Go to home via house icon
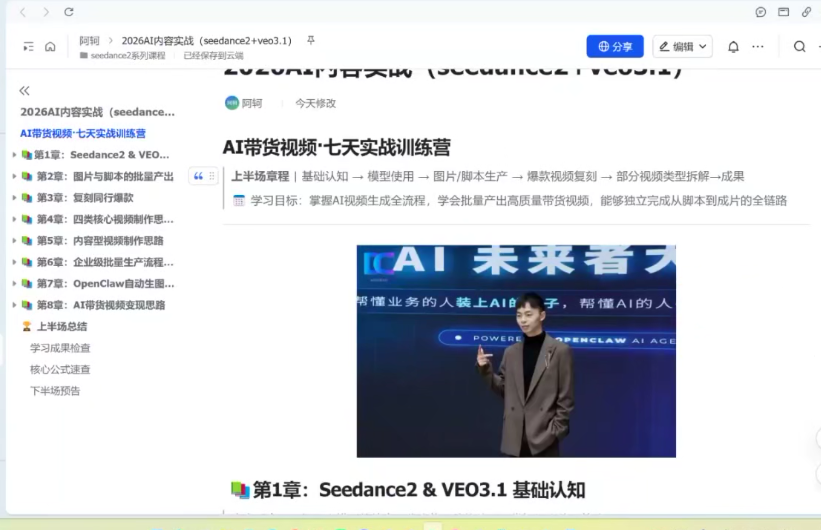 50,47
